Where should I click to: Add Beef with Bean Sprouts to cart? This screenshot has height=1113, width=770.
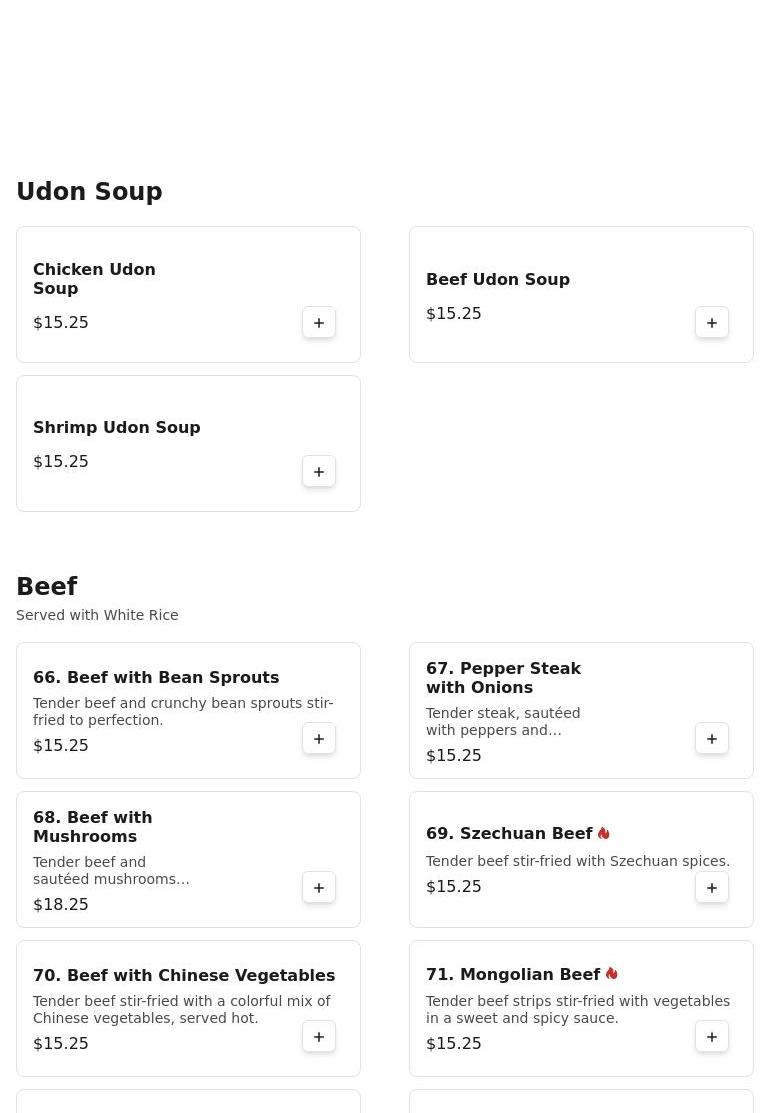point(319,739)
